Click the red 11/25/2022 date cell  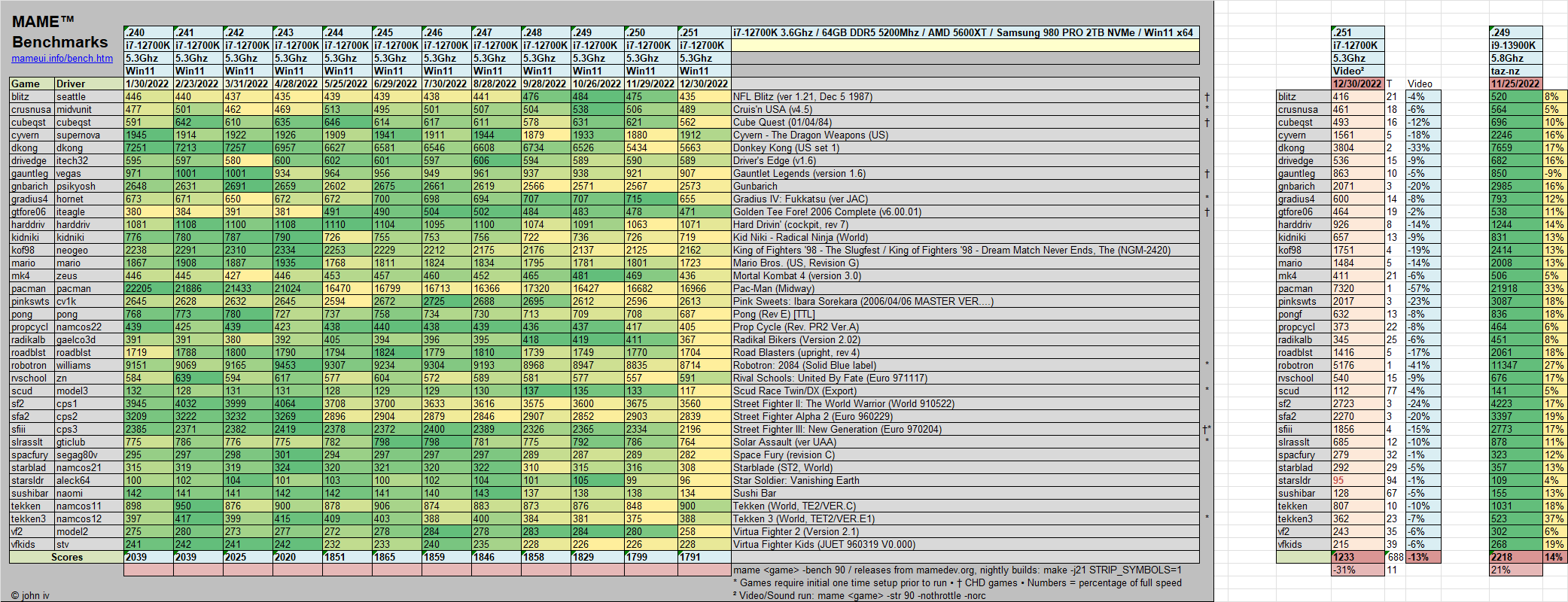pyautogui.click(x=1515, y=84)
